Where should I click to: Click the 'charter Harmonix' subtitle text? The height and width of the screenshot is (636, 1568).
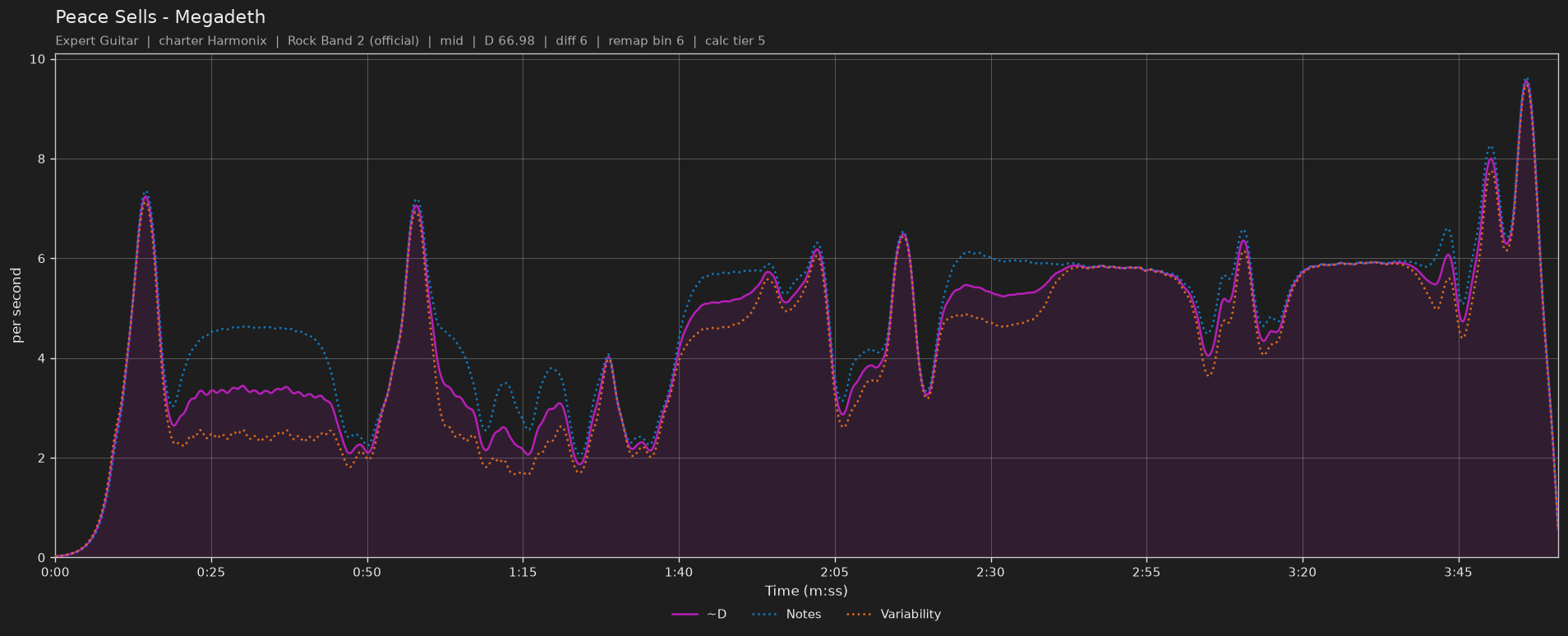tap(213, 41)
